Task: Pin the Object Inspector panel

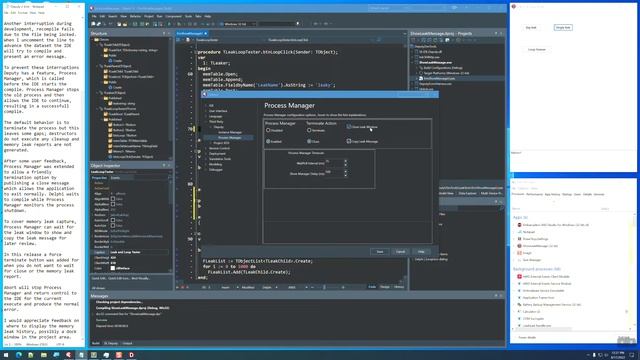Action: pos(164,165)
